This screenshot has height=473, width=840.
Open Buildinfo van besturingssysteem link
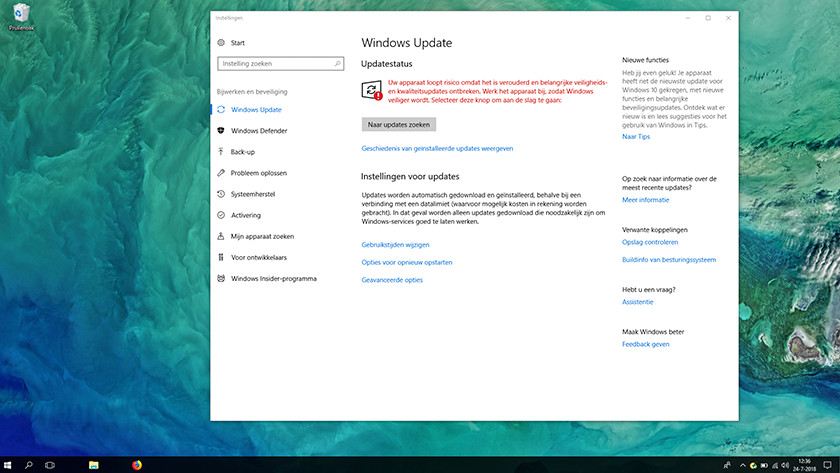[x=669, y=260]
